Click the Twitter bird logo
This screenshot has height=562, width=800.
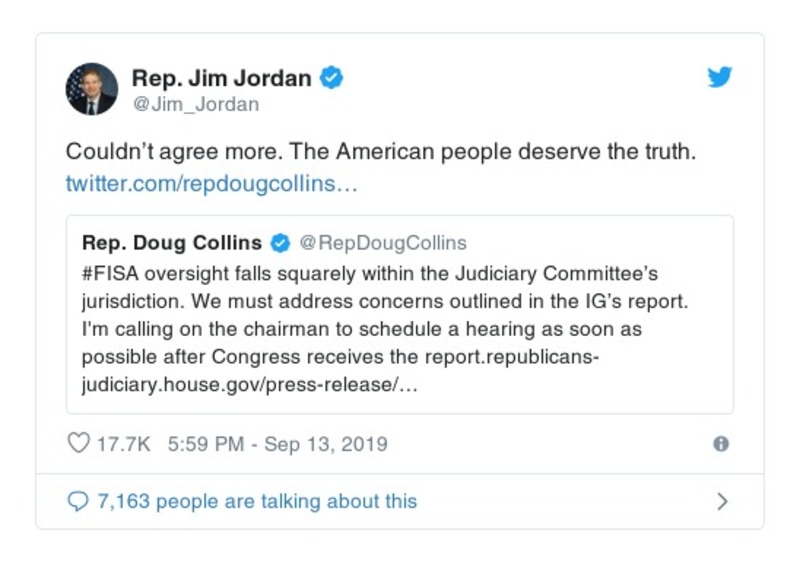(720, 77)
